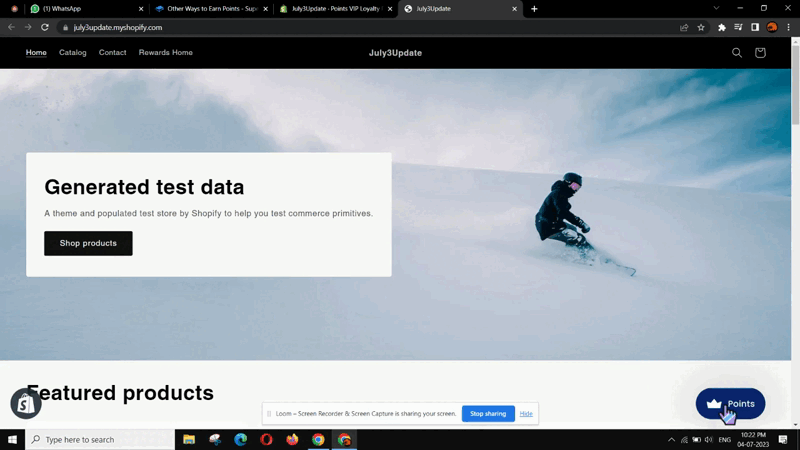The image size is (800, 450).
Task: Expand the tab search dropdown arrow
Action: (716, 9)
